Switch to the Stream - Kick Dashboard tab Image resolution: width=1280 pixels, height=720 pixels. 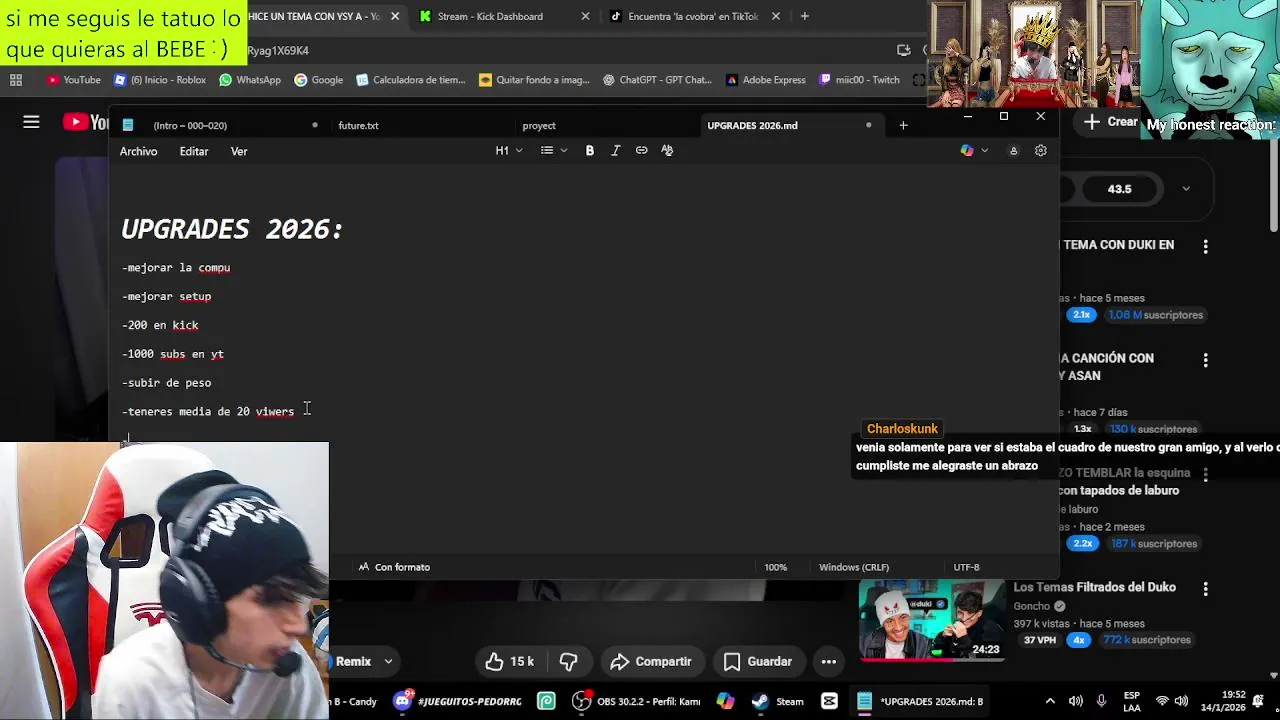pos(490,16)
